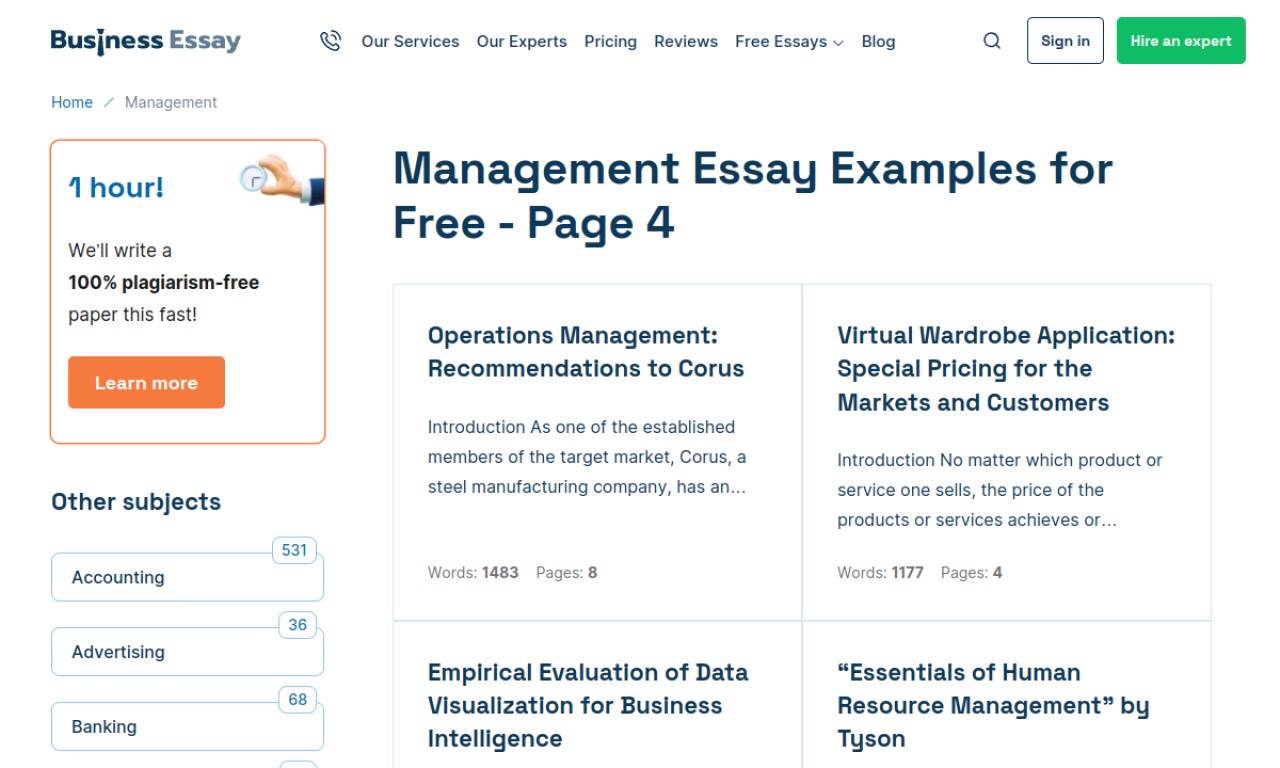Select the Management breadcrumb
1280x768 pixels.
coord(171,102)
